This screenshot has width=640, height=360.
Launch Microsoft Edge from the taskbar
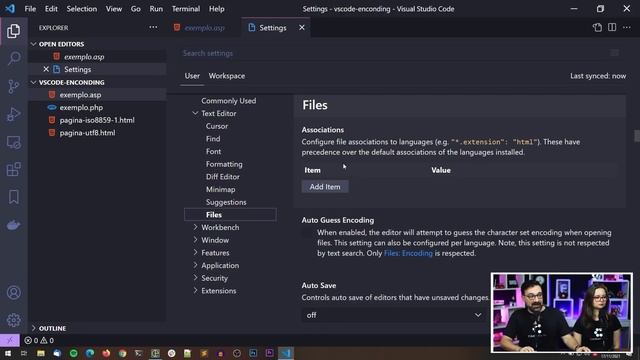90,353
